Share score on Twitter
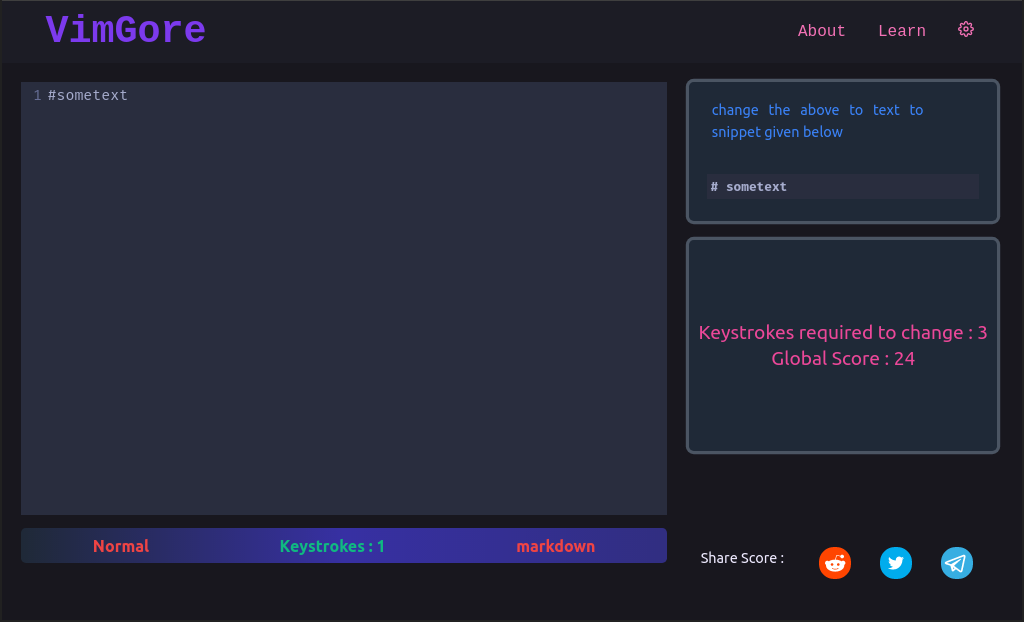 pyautogui.click(x=895, y=563)
